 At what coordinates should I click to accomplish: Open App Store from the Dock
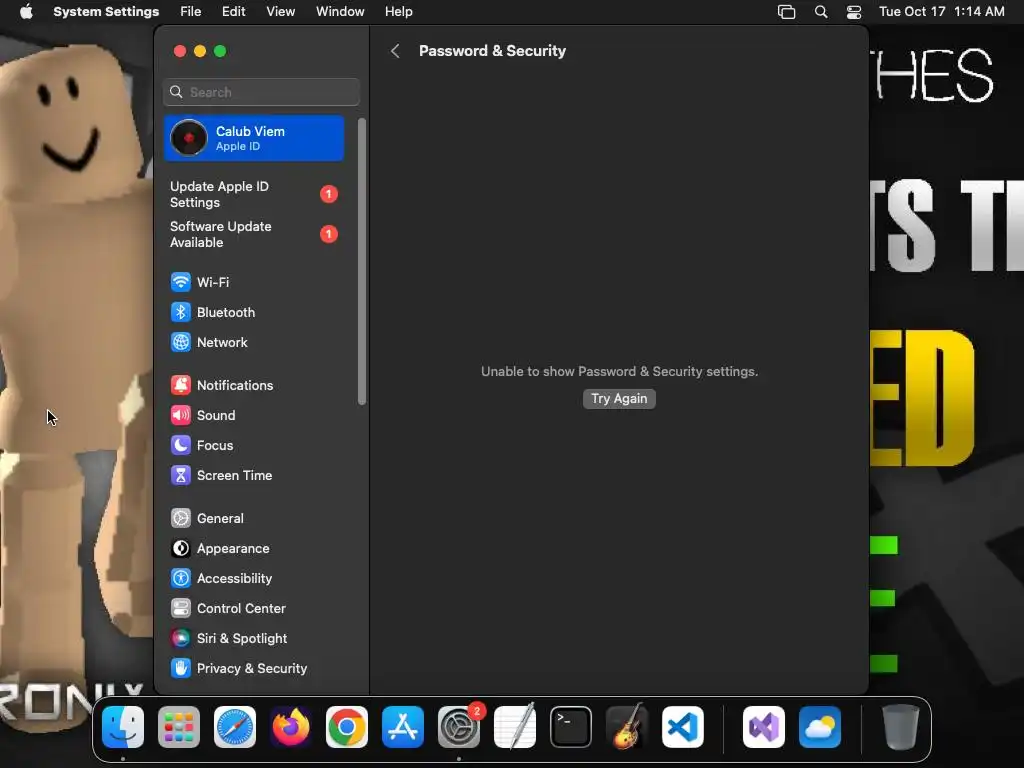(x=403, y=727)
